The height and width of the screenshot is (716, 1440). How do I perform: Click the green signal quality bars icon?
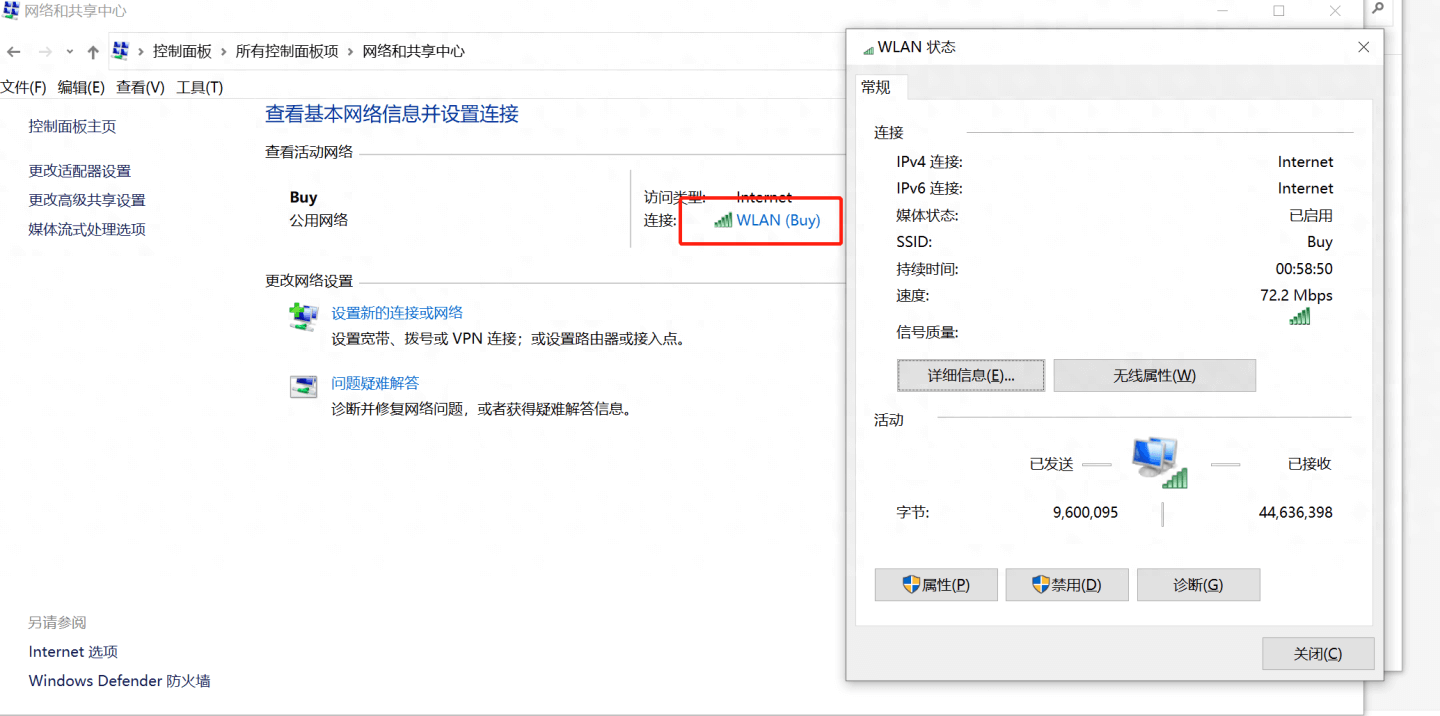[x=1299, y=316]
